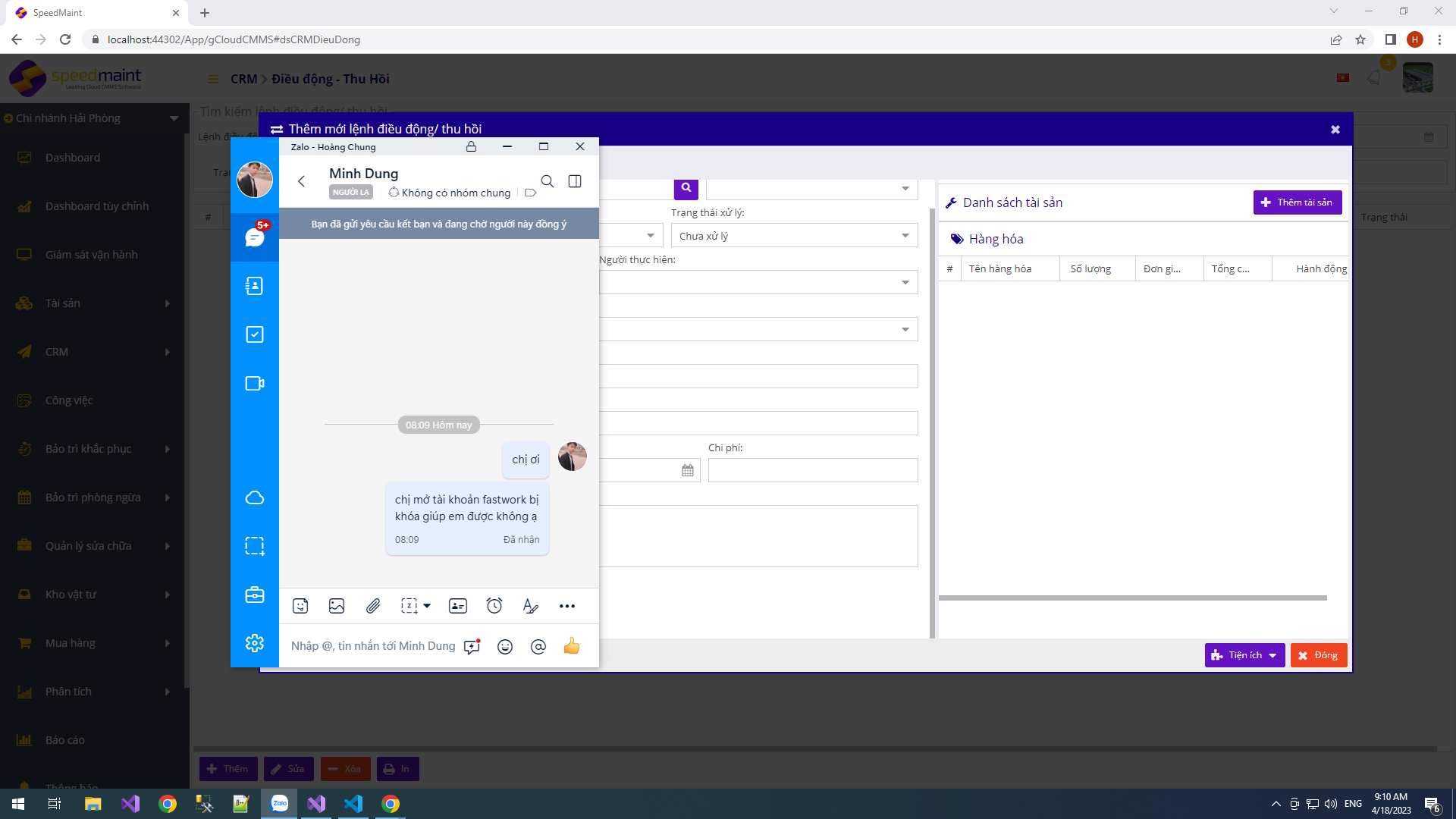Send a thumbs-up like in chat
The height and width of the screenshot is (819, 1456).
(572, 646)
